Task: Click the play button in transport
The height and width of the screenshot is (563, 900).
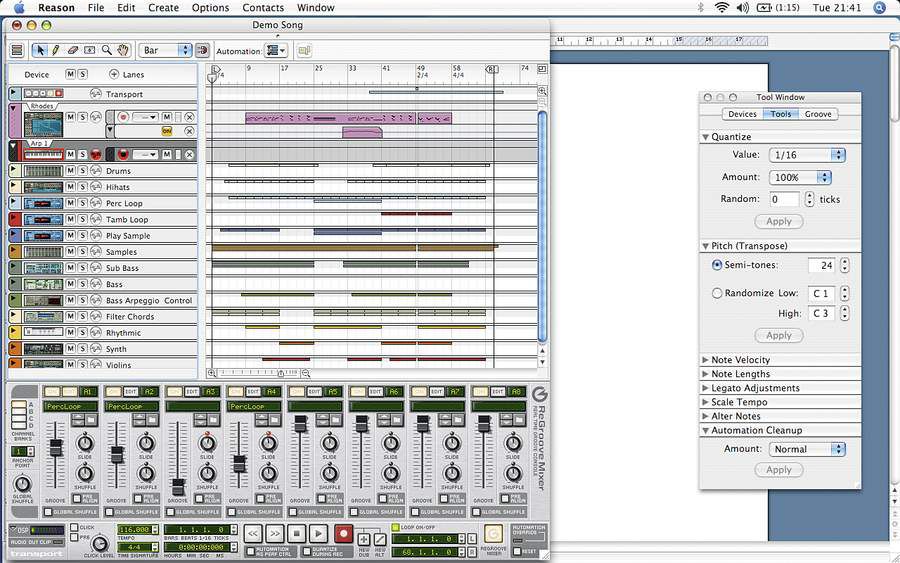Action: click(319, 534)
